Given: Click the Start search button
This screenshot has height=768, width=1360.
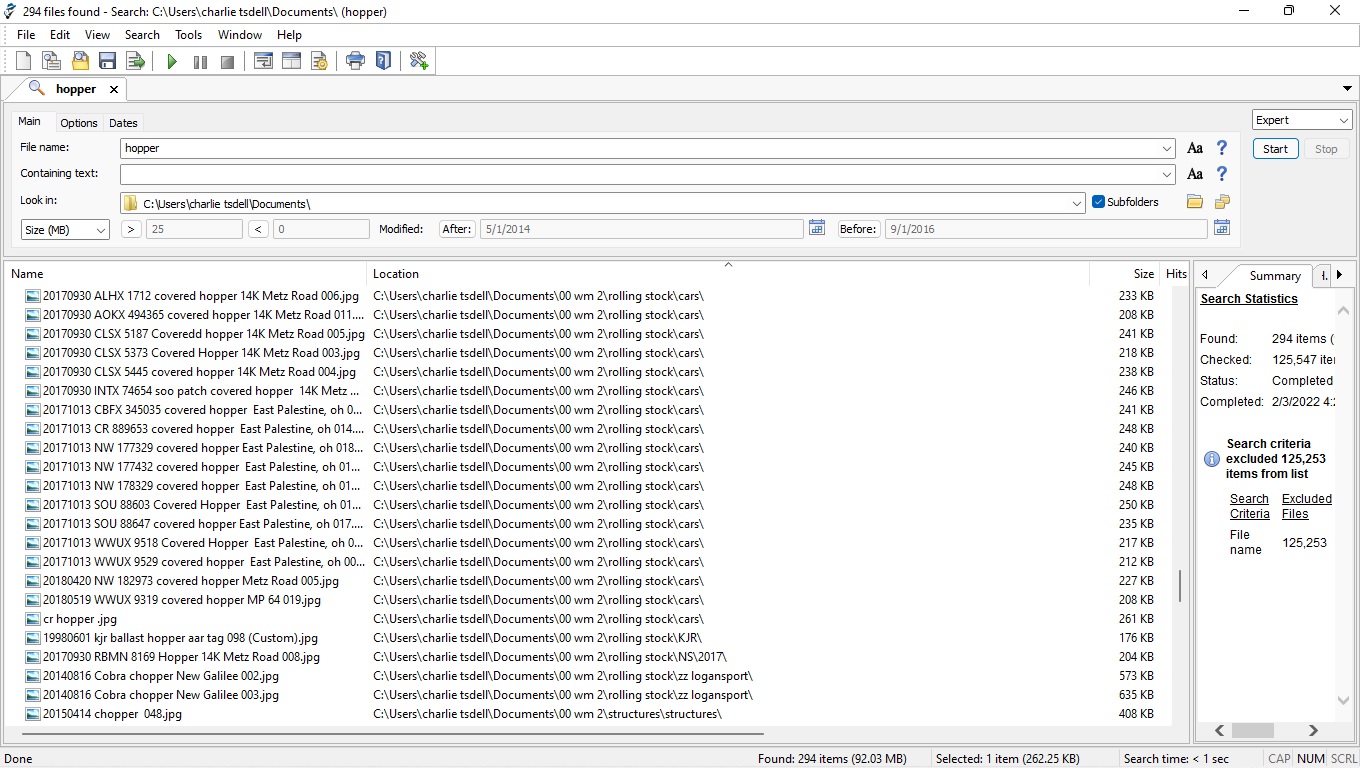Looking at the screenshot, I should tap(1275, 149).
